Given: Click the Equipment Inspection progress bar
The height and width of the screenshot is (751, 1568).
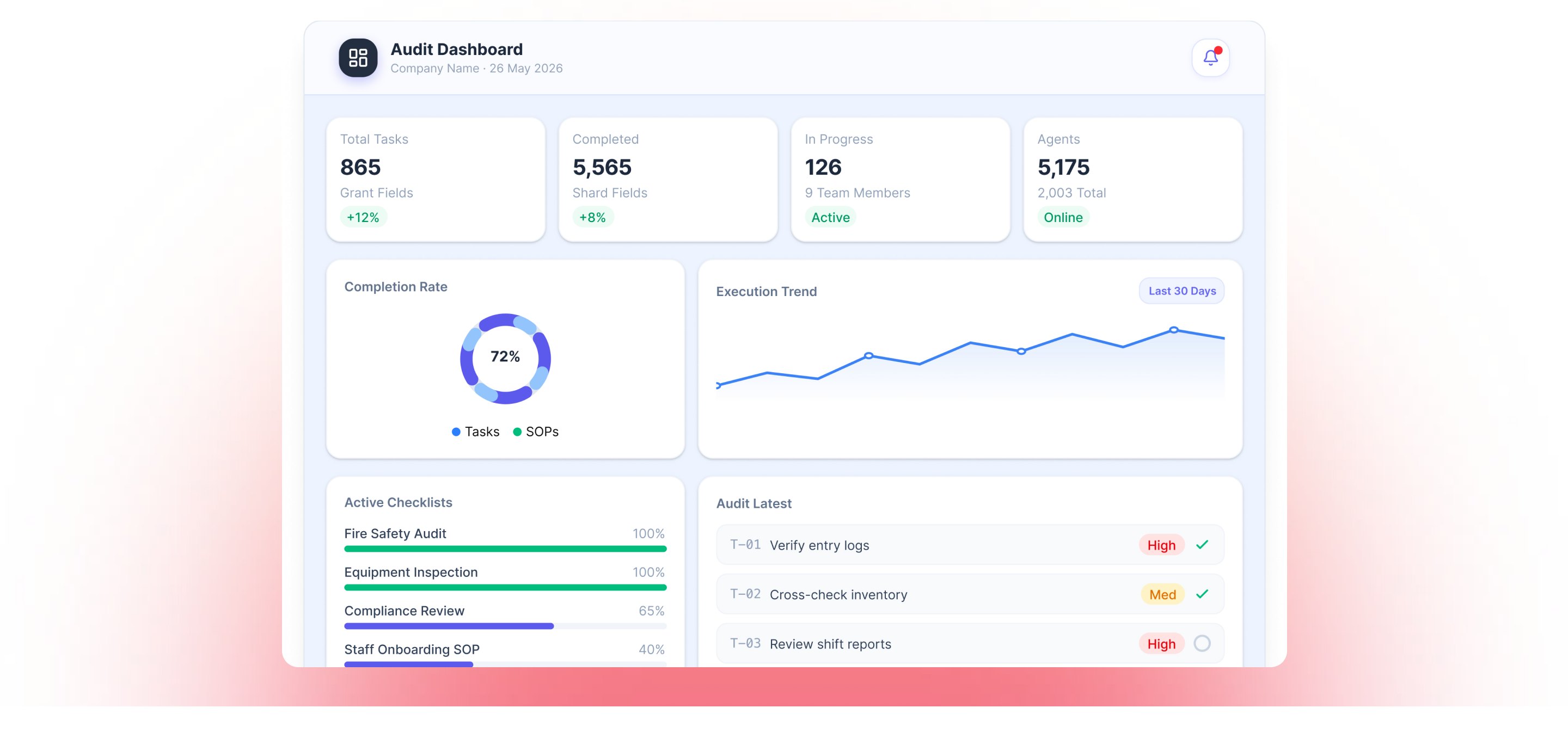Looking at the screenshot, I should click(x=505, y=587).
